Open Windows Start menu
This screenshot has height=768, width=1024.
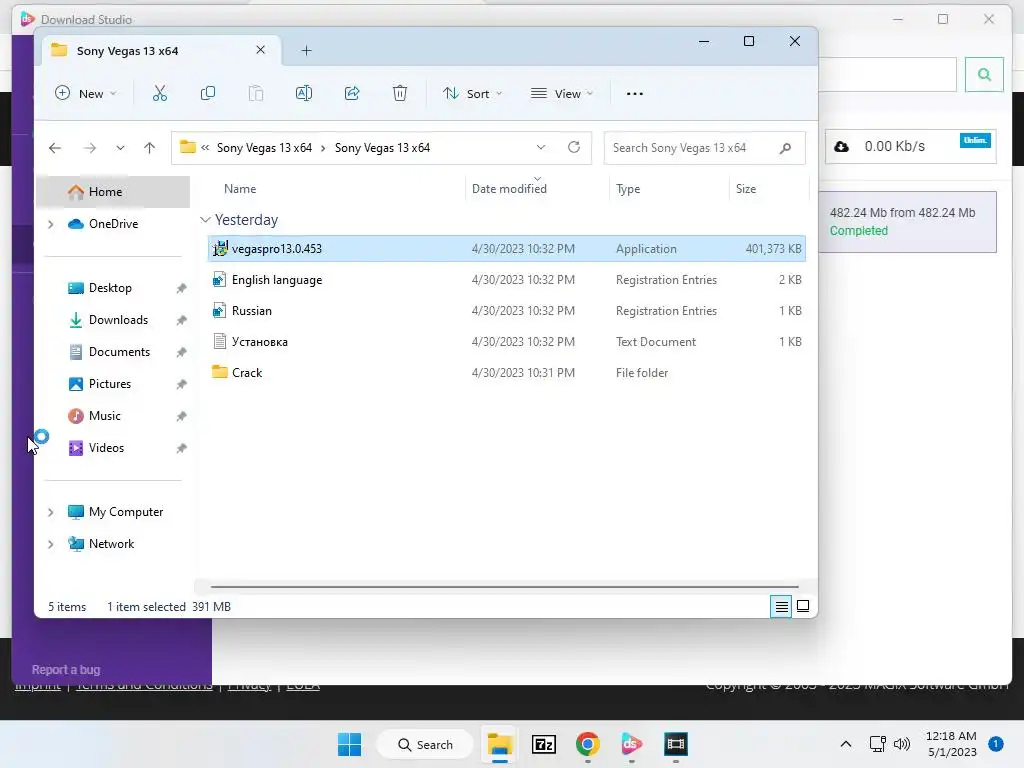(349, 744)
